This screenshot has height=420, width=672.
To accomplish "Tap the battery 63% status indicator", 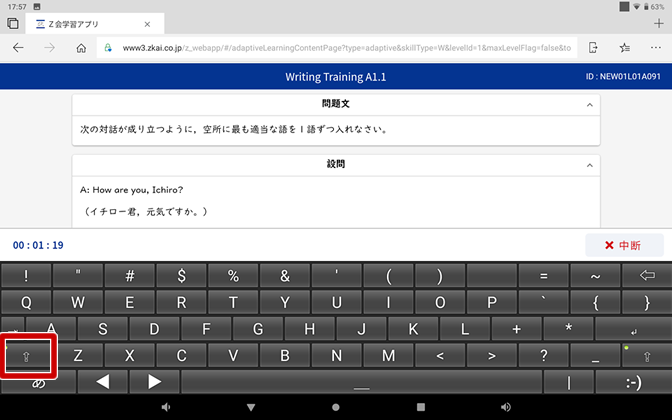I will click(654, 6).
